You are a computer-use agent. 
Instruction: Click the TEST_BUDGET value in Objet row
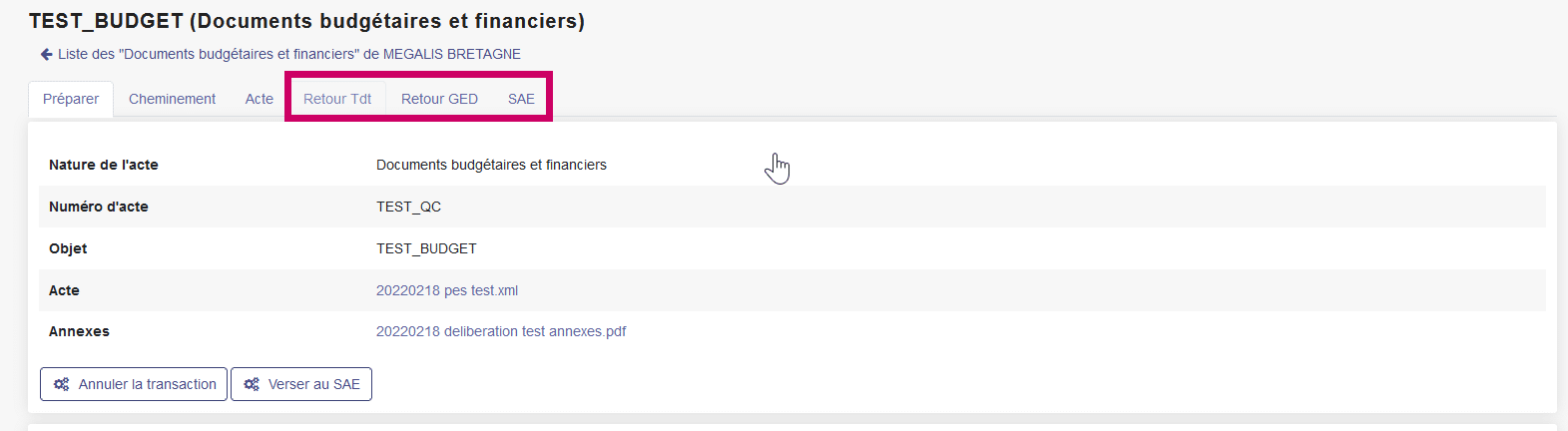coord(426,248)
